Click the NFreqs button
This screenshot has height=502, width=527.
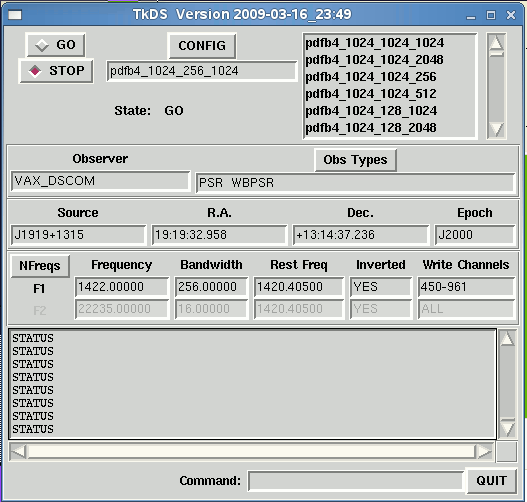(x=40, y=266)
